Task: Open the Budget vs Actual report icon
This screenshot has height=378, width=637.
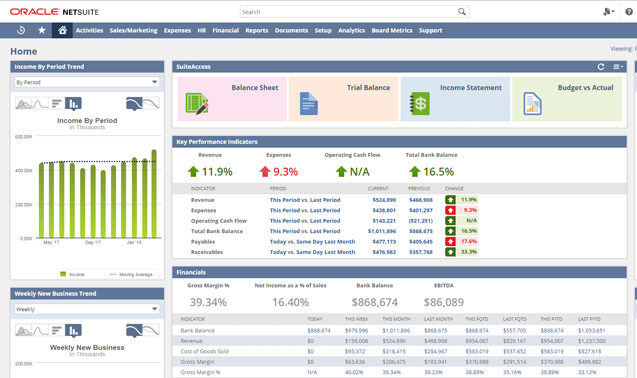Action: click(532, 104)
